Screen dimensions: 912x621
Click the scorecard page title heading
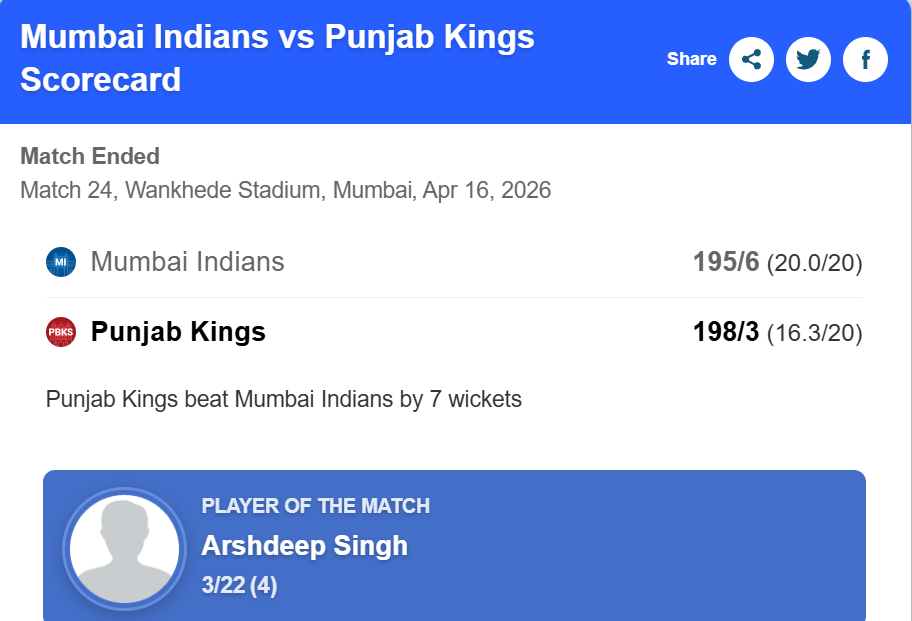(277, 58)
